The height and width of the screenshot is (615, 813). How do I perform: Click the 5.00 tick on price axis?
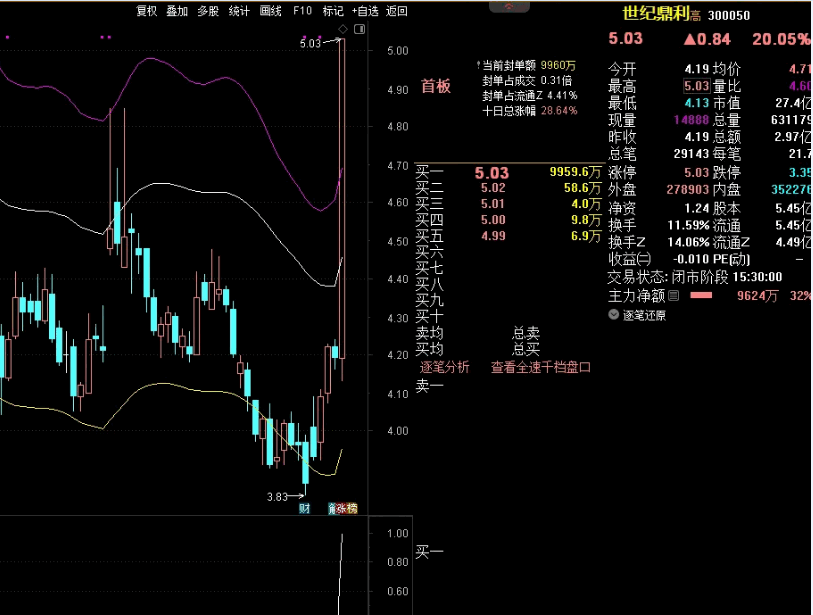(398, 51)
